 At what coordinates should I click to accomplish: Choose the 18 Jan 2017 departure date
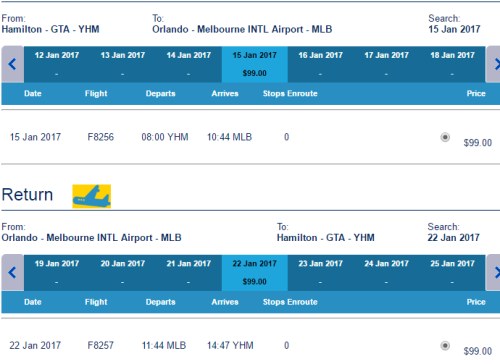[x=452, y=64]
